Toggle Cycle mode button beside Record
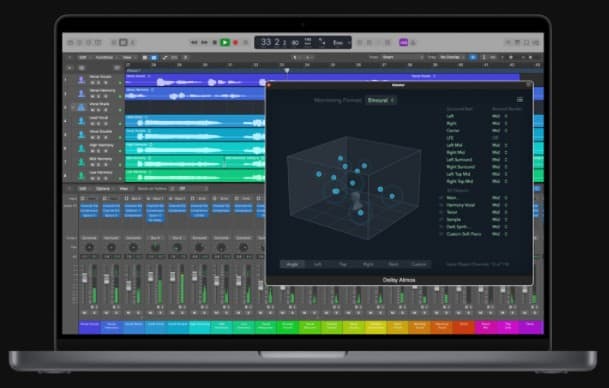The height and width of the screenshot is (388, 609). [x=245, y=42]
